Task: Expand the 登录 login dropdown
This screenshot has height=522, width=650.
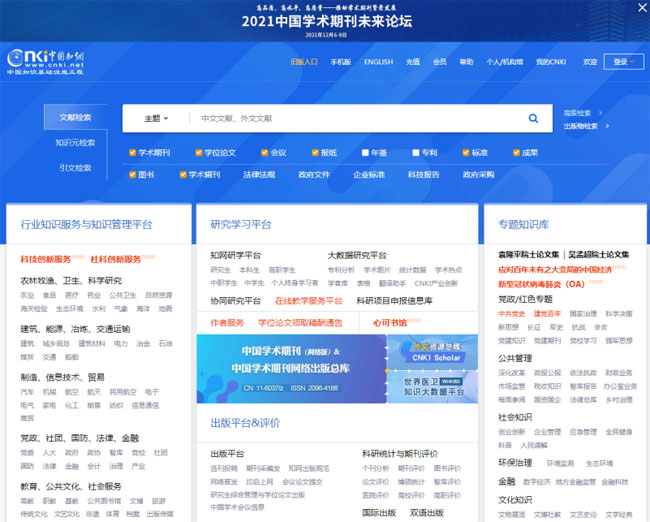Action: [624, 62]
